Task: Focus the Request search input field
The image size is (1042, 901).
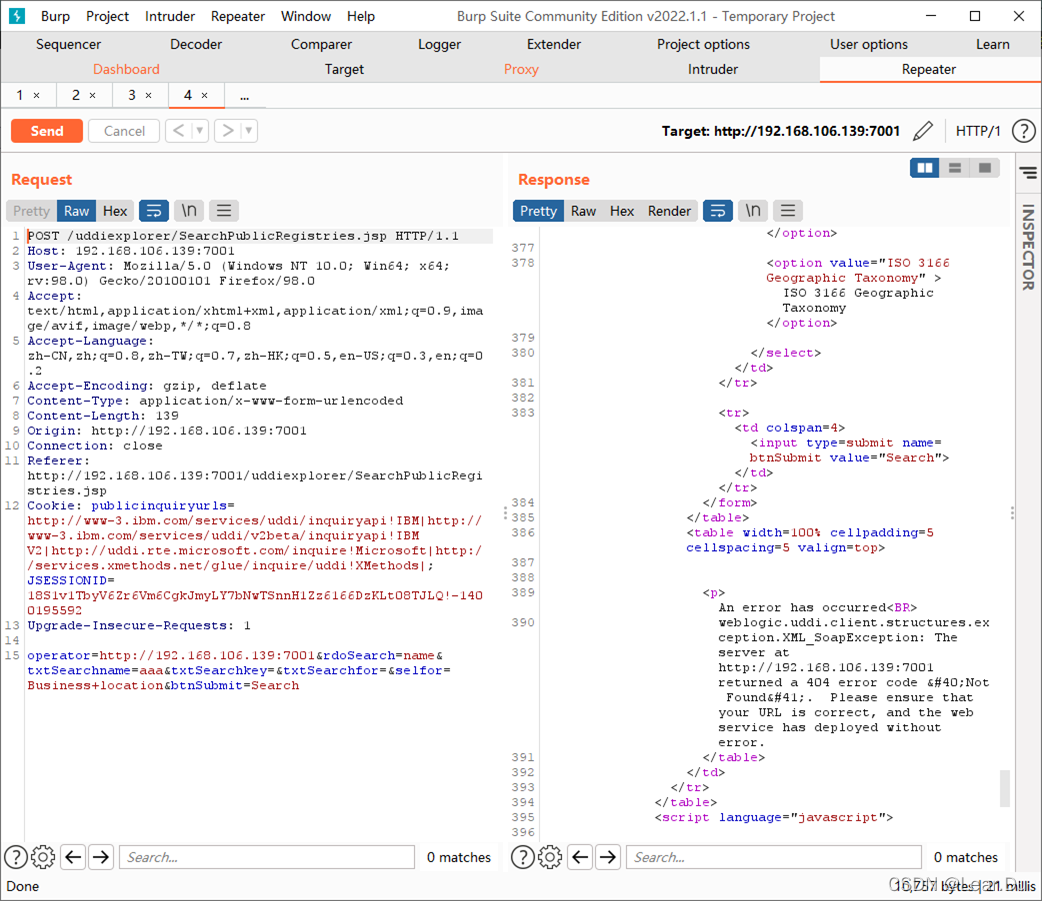Action: tap(267, 857)
